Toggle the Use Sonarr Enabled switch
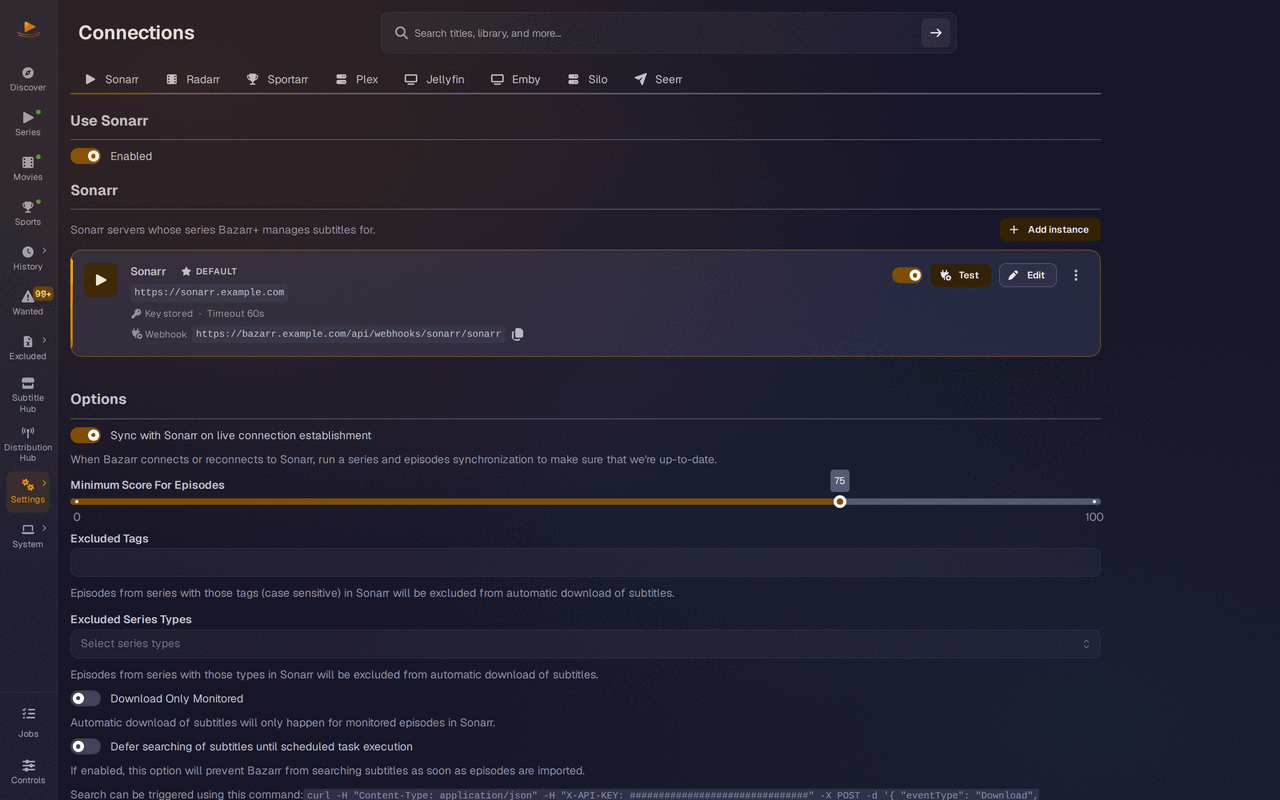 (x=86, y=156)
